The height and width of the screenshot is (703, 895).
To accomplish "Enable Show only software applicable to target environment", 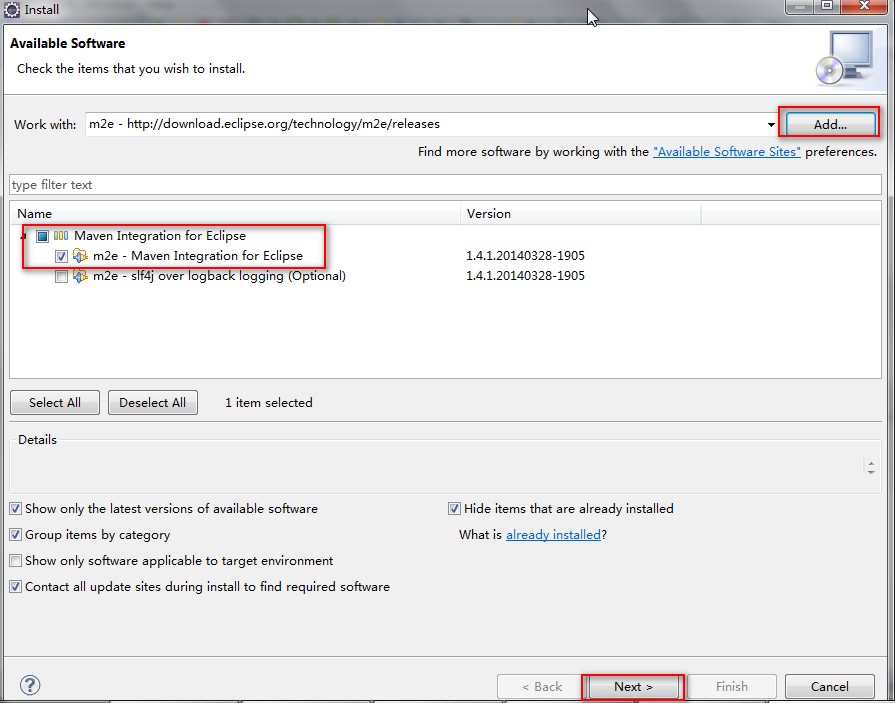I will click(15, 561).
